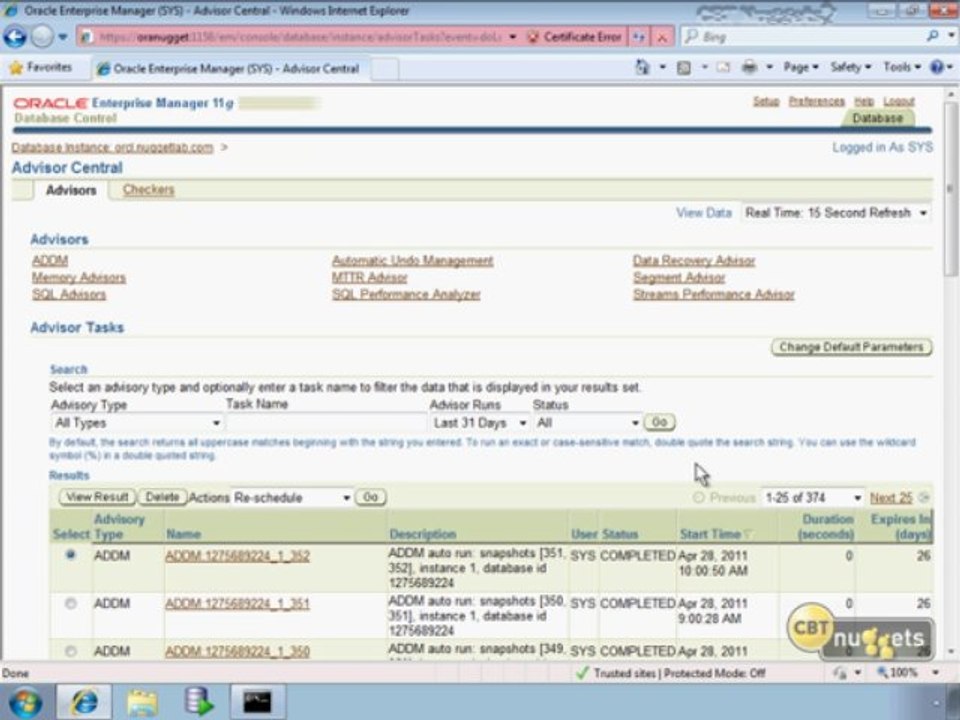
Task: Select radio for ADDM:1275689224_1_352
Action: coord(71,555)
